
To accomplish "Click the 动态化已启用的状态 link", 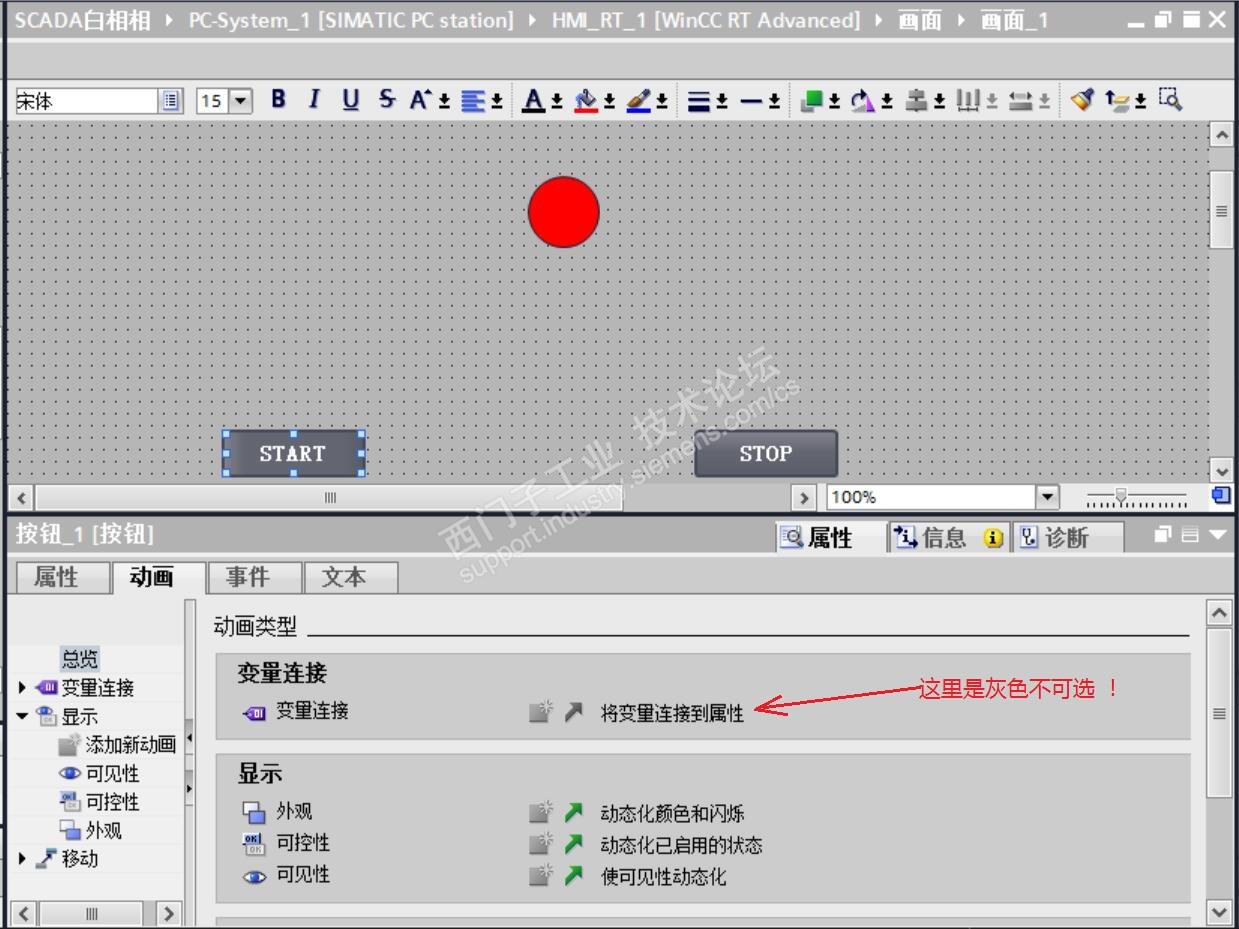I will point(681,846).
